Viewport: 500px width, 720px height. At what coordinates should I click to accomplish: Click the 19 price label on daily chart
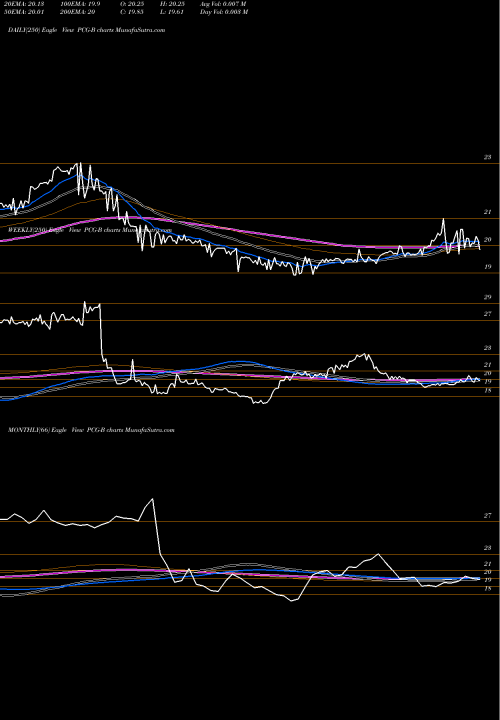click(487, 266)
